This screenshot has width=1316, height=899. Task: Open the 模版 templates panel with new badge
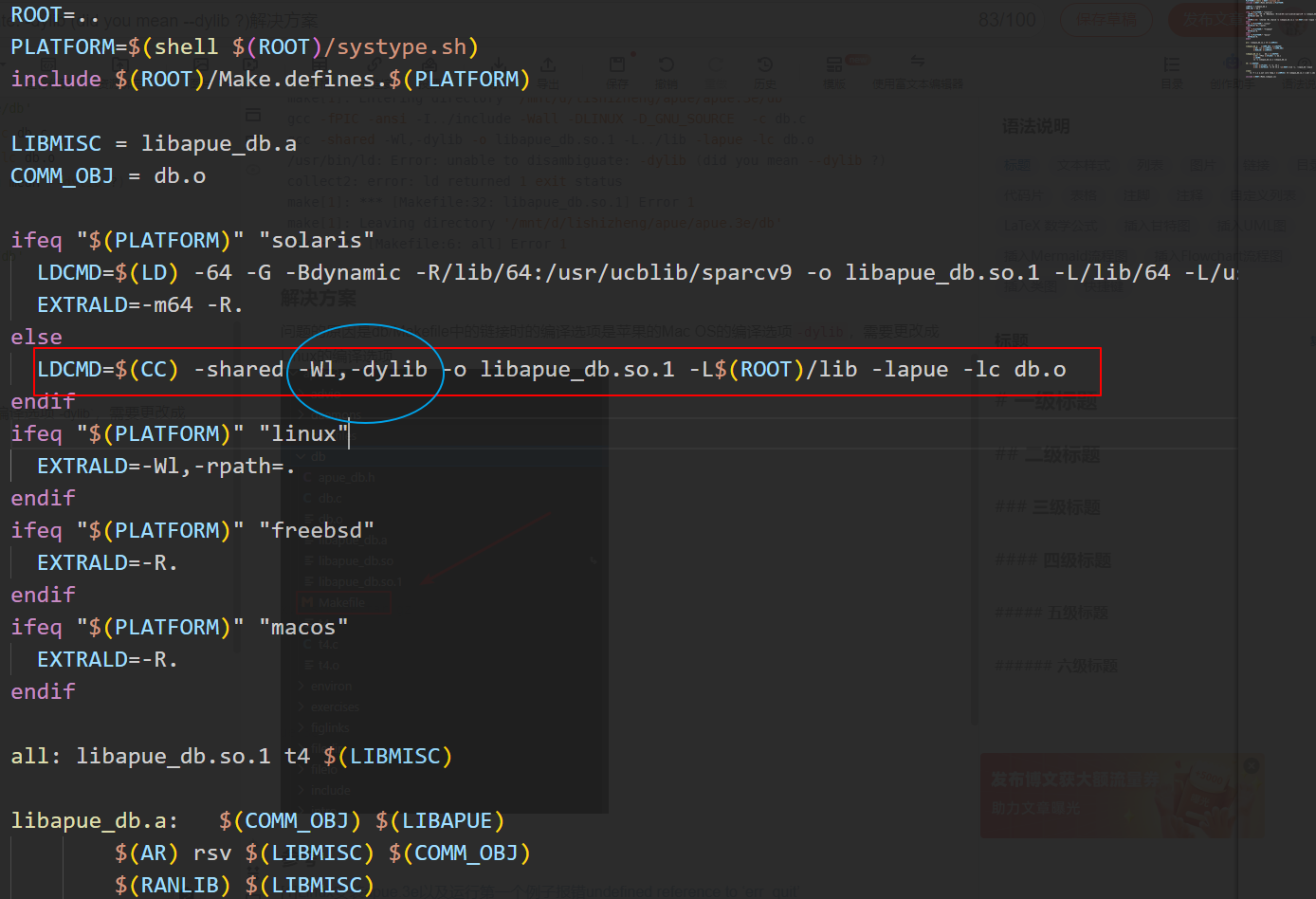pyautogui.click(x=834, y=71)
